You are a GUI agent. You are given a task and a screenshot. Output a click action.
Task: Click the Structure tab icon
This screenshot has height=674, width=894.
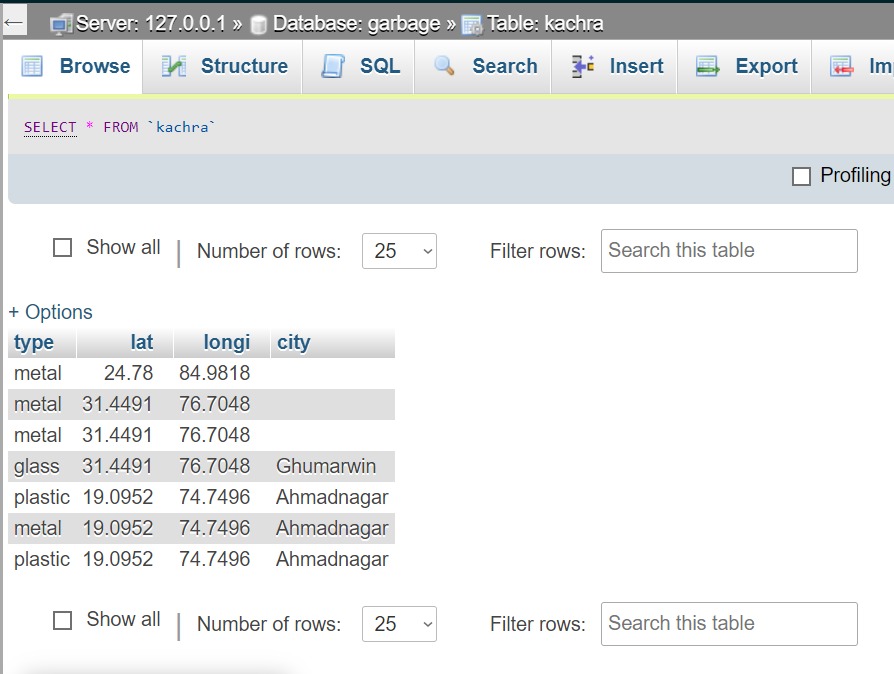[x=174, y=66]
